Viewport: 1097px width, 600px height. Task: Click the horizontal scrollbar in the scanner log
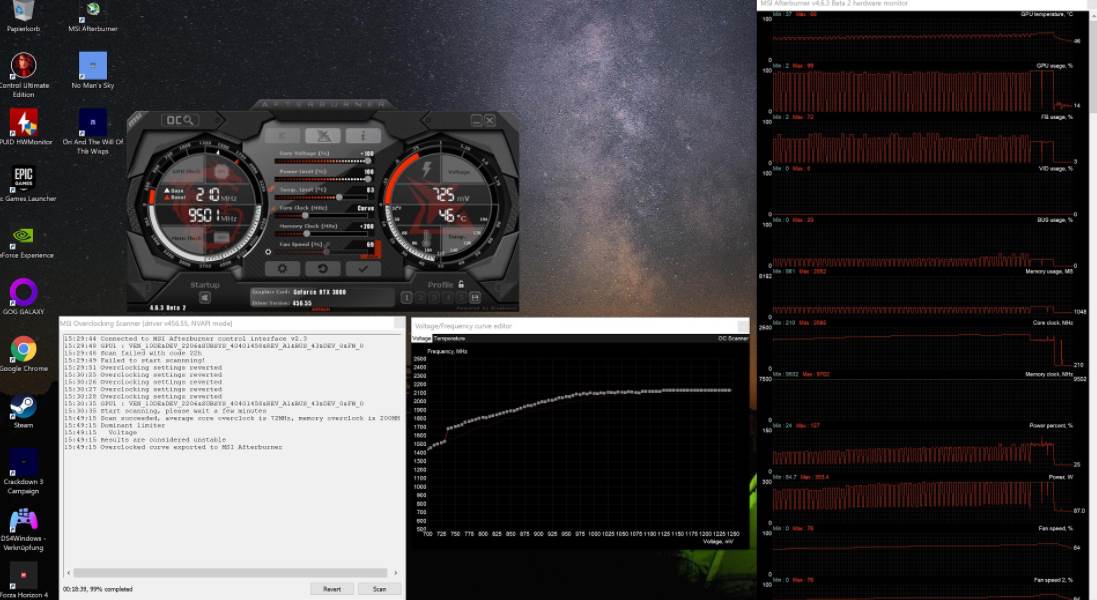tap(229, 573)
